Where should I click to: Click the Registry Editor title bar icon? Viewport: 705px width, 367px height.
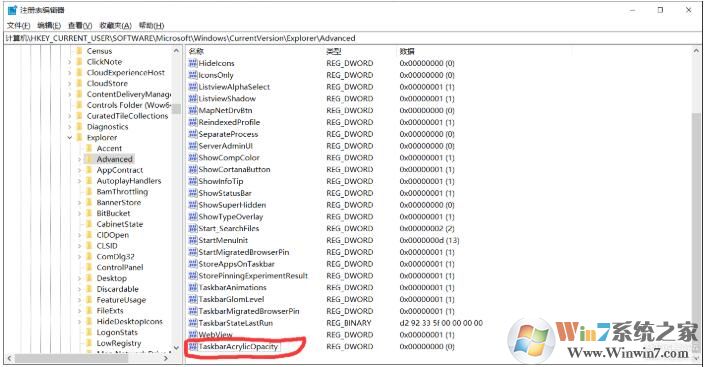(x=12, y=9)
